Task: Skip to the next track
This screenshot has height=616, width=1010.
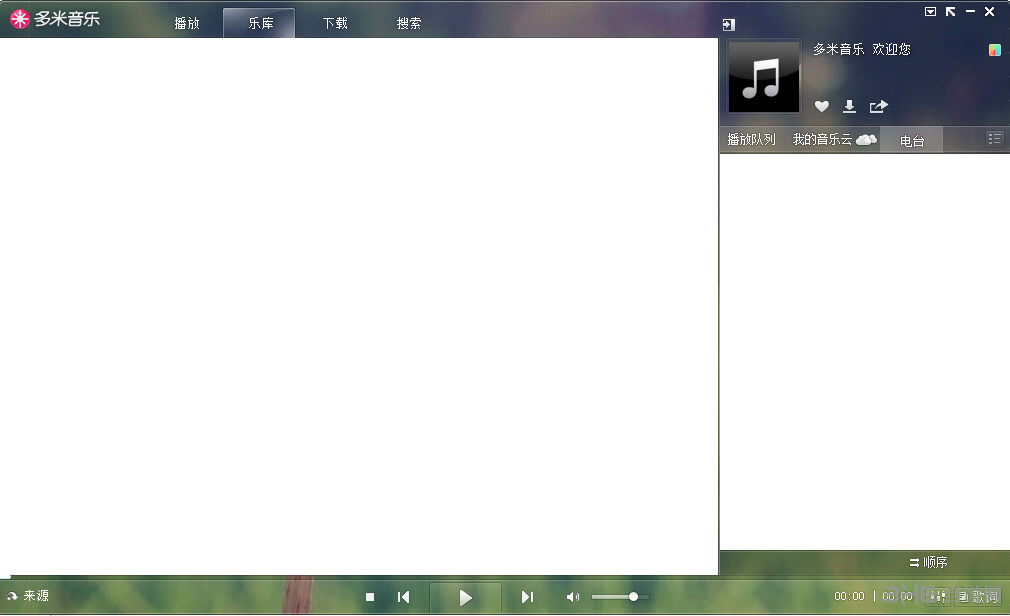Action: click(x=527, y=597)
